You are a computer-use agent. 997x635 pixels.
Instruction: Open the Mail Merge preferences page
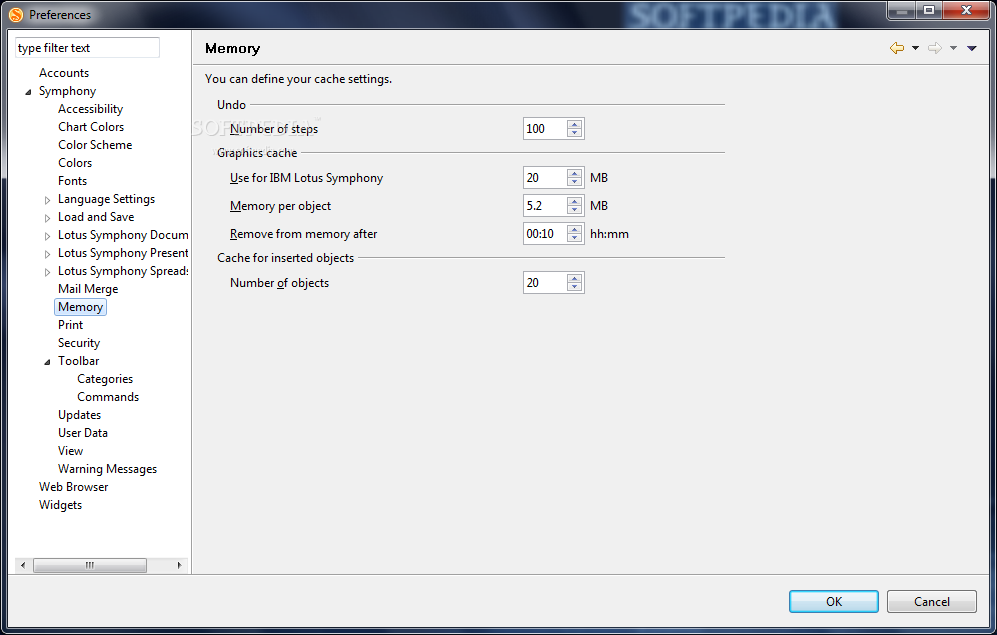point(88,289)
